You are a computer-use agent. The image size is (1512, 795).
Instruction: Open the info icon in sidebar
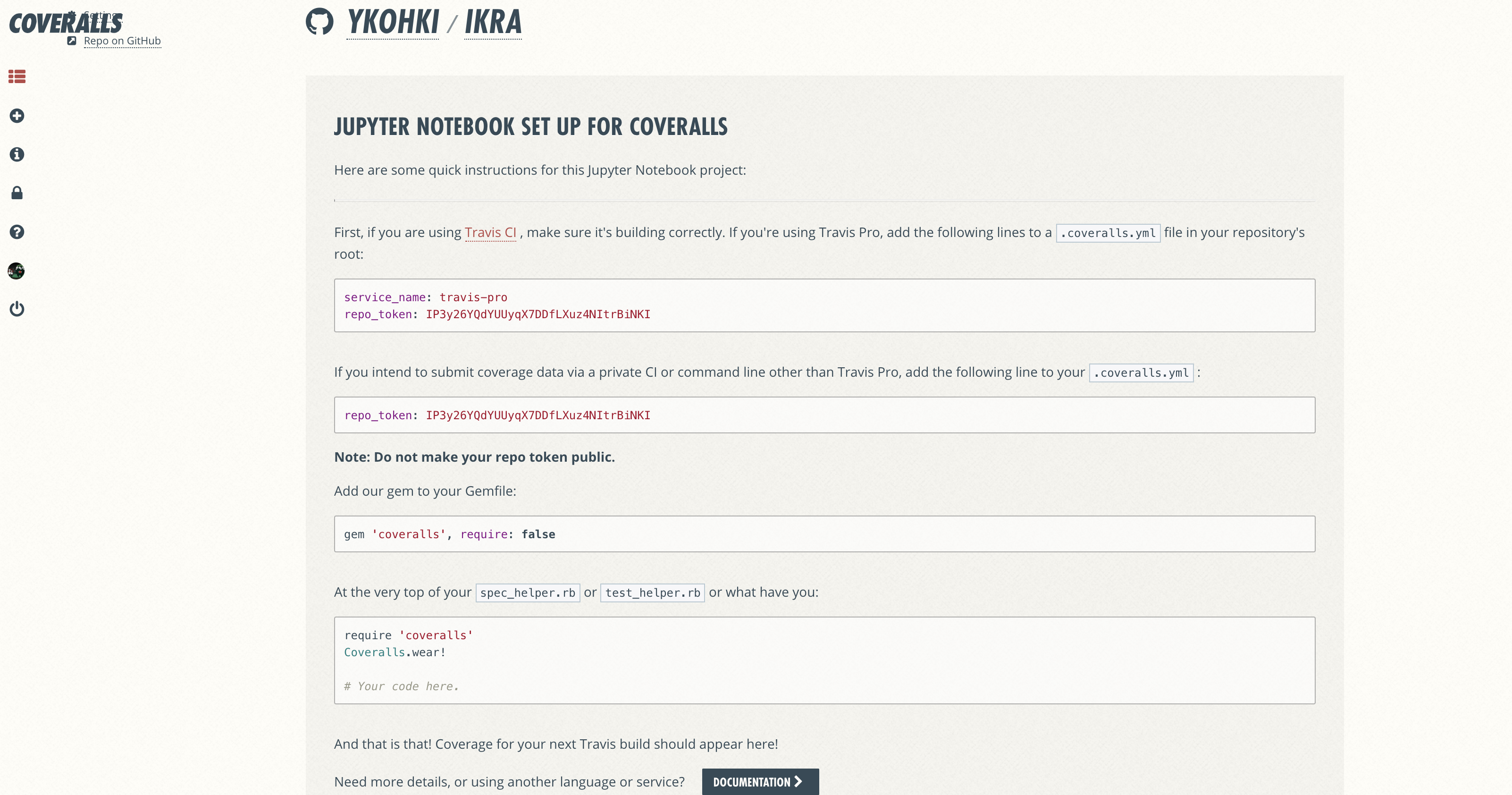click(x=17, y=154)
